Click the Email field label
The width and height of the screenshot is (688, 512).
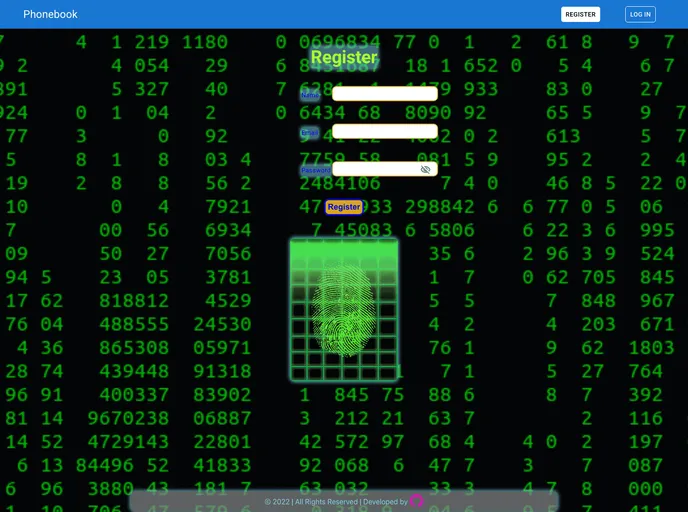[310, 133]
